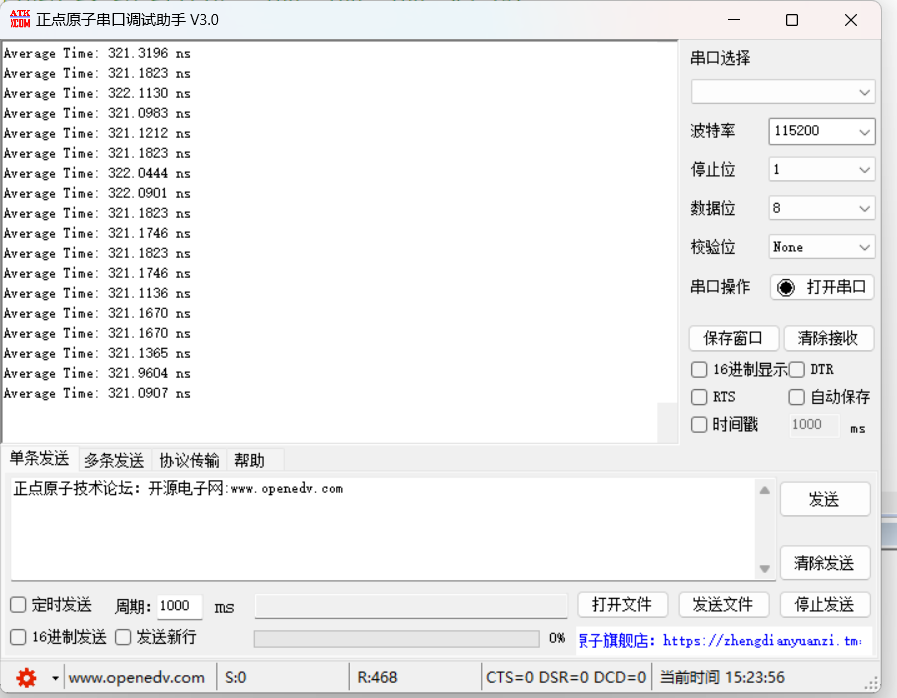Open the 波特率 115200 dropdown
897x698 pixels.
821,132
